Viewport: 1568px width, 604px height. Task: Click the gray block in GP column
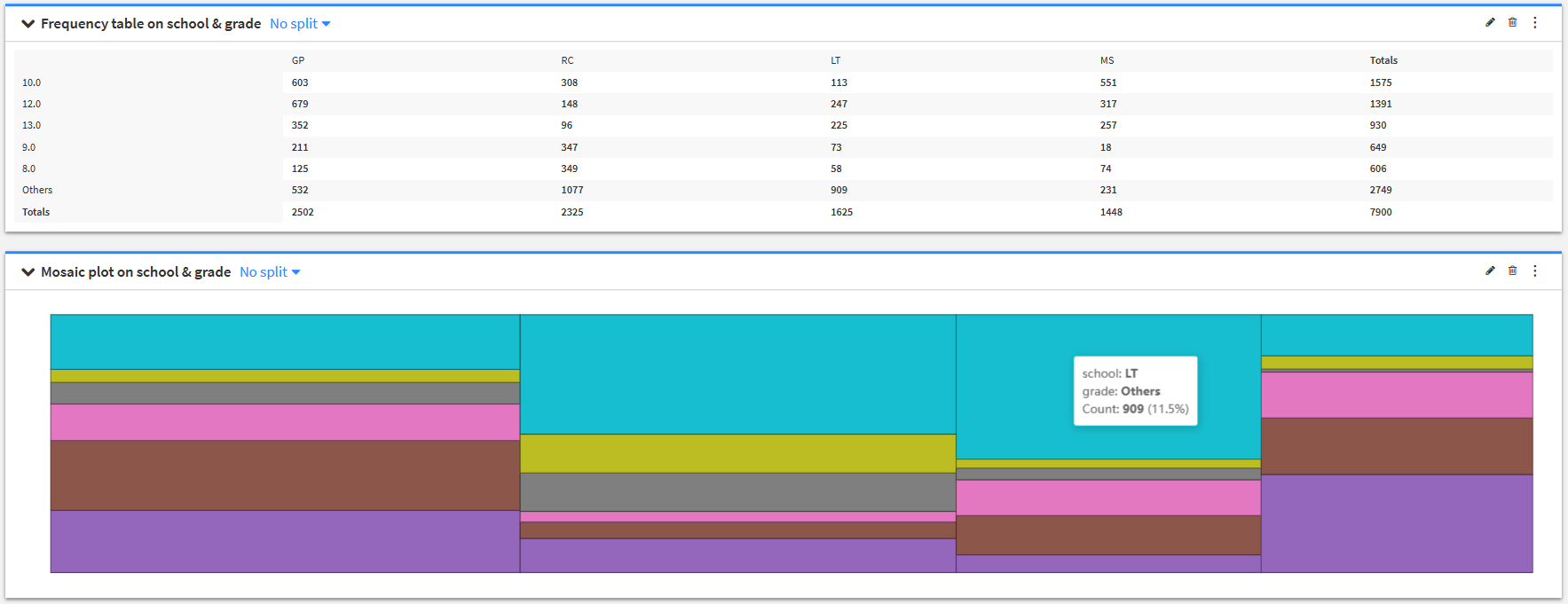click(285, 393)
